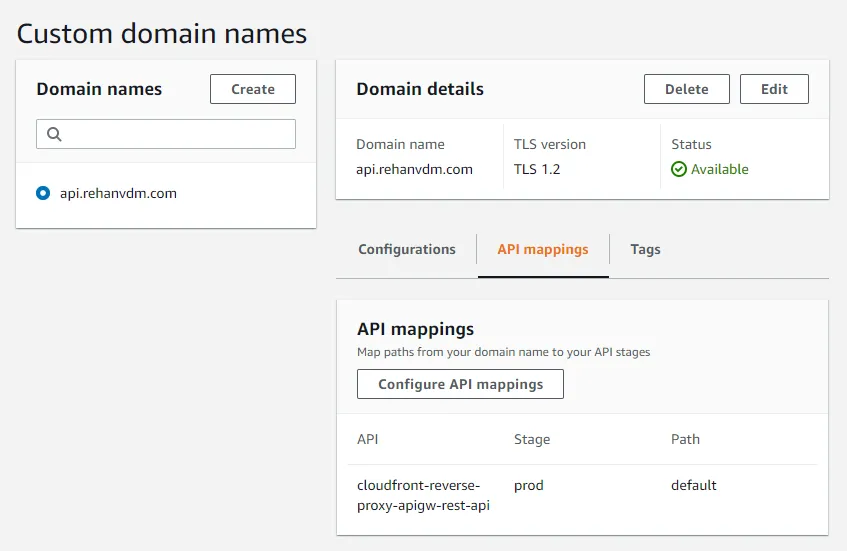Open Edit for the domain details
Viewport: 847px width, 551px height.
pos(774,89)
